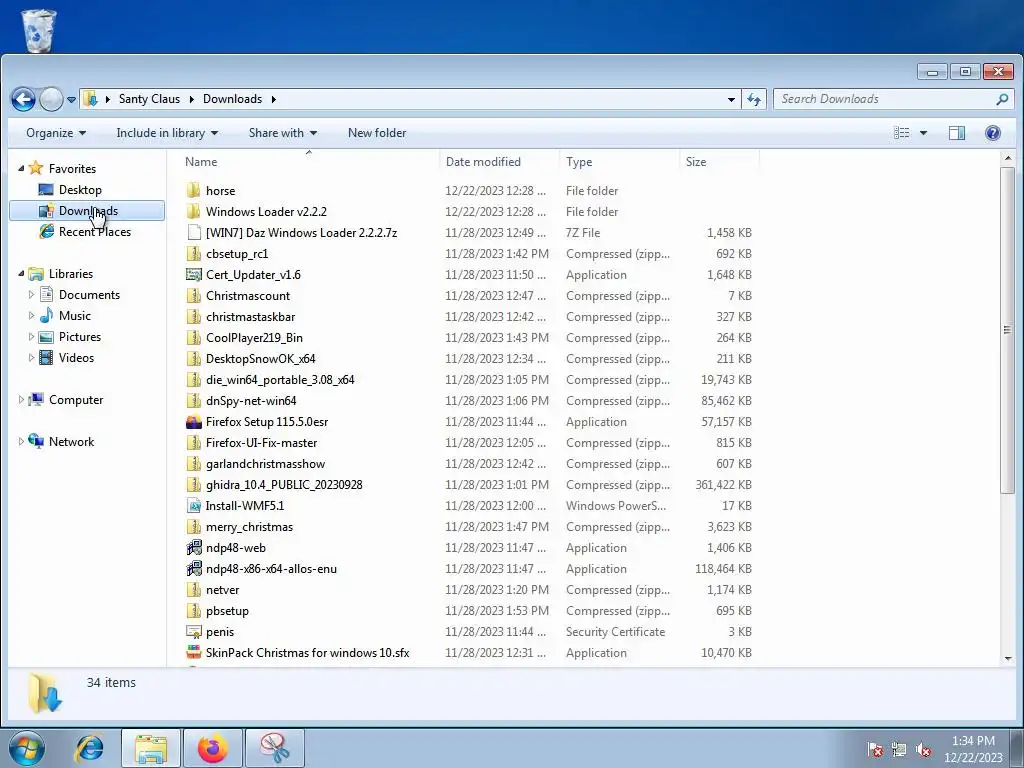Refresh the Downloads folder view

tap(754, 99)
